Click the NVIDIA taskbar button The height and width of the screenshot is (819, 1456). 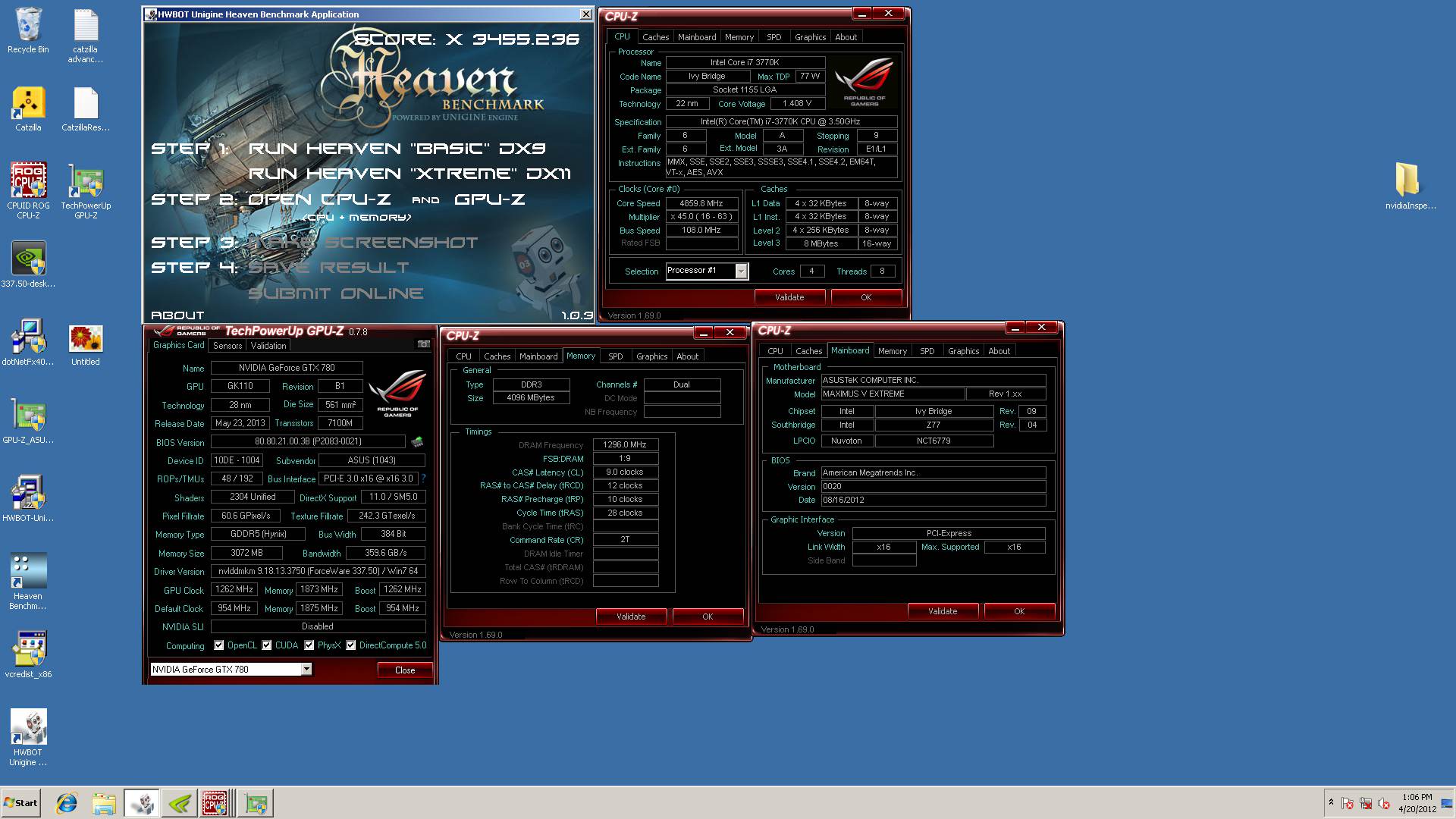click(x=180, y=803)
